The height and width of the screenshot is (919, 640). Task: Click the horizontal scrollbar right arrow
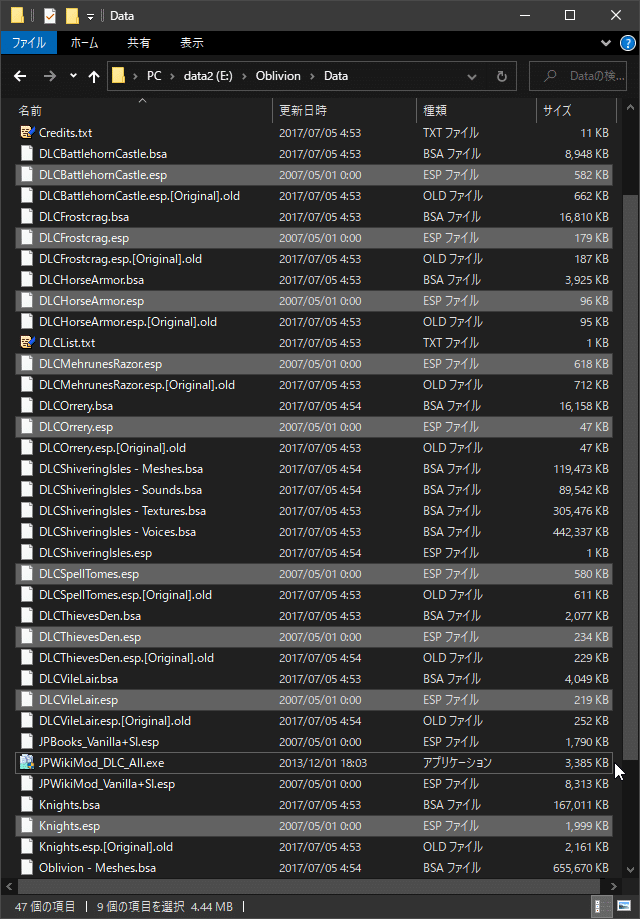614,886
